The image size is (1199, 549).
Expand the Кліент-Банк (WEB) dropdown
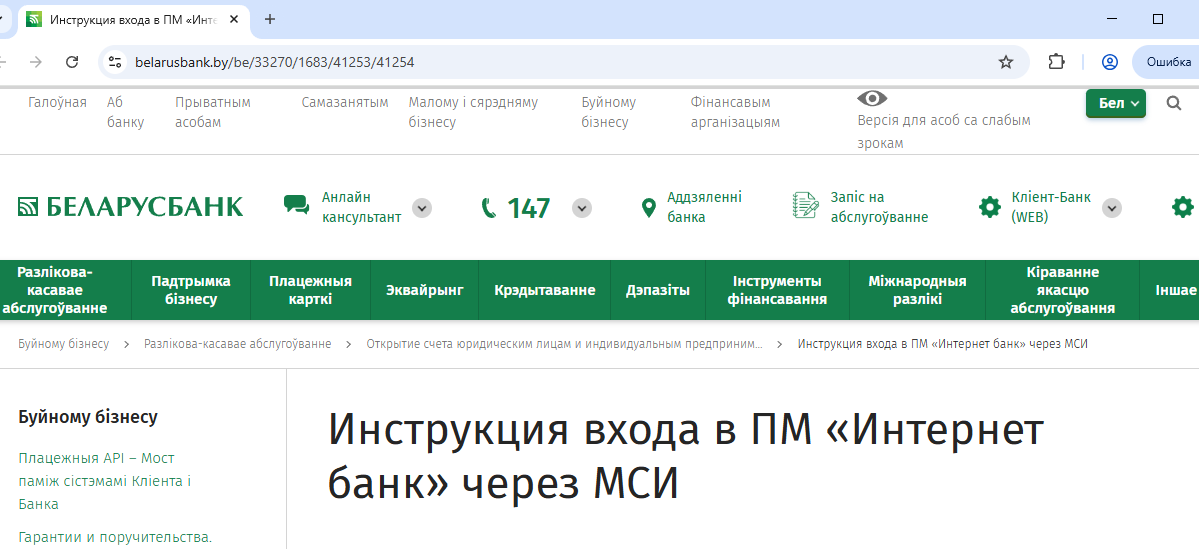(x=1112, y=208)
